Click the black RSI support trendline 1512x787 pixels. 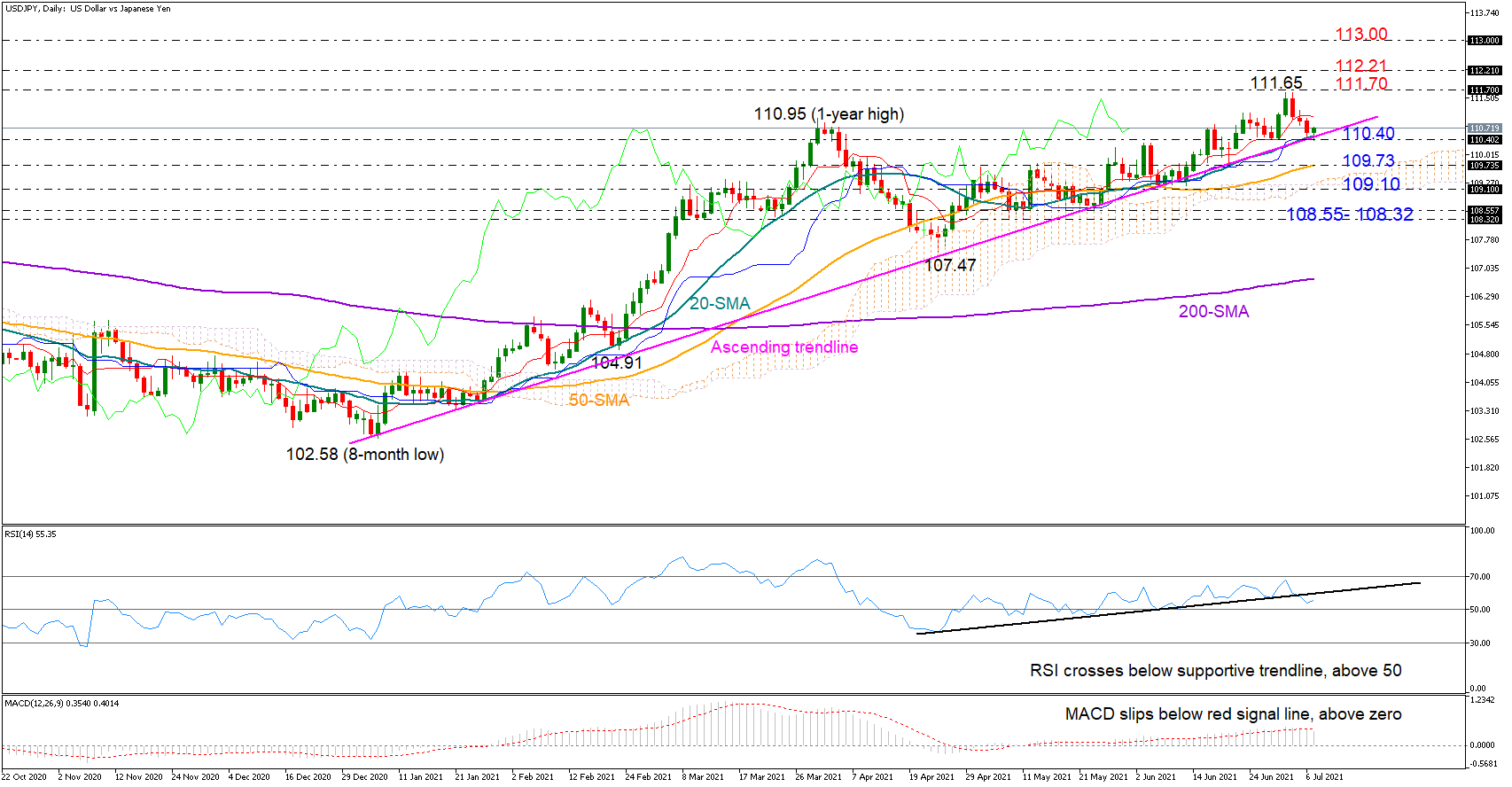coord(1168,608)
